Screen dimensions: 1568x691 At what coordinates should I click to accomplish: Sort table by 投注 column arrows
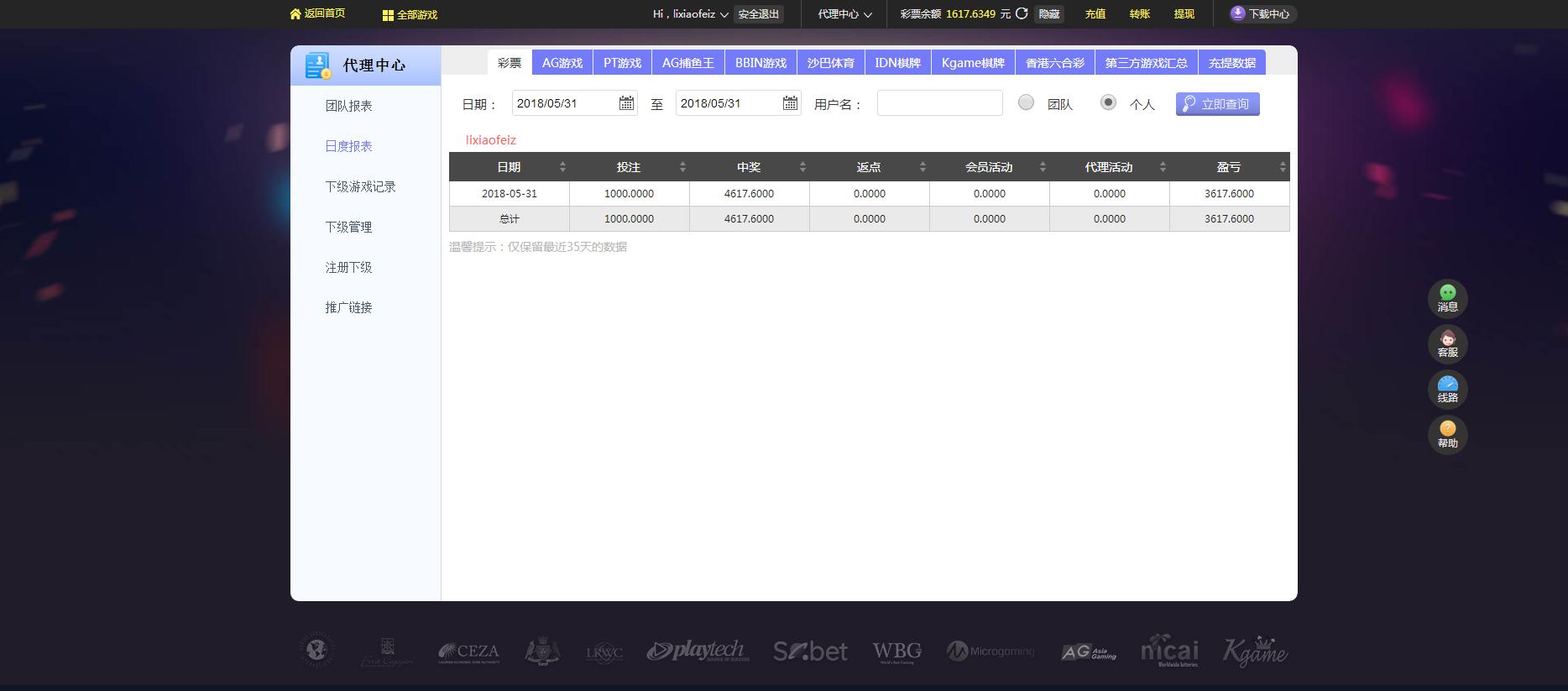(682, 167)
